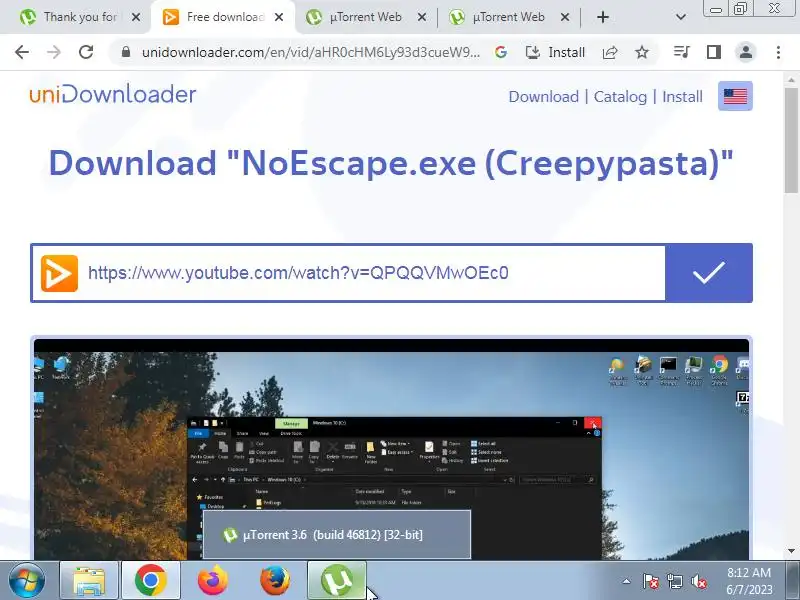View site security lock info
Image resolution: width=800 pixels, height=600 pixels.
126,52
